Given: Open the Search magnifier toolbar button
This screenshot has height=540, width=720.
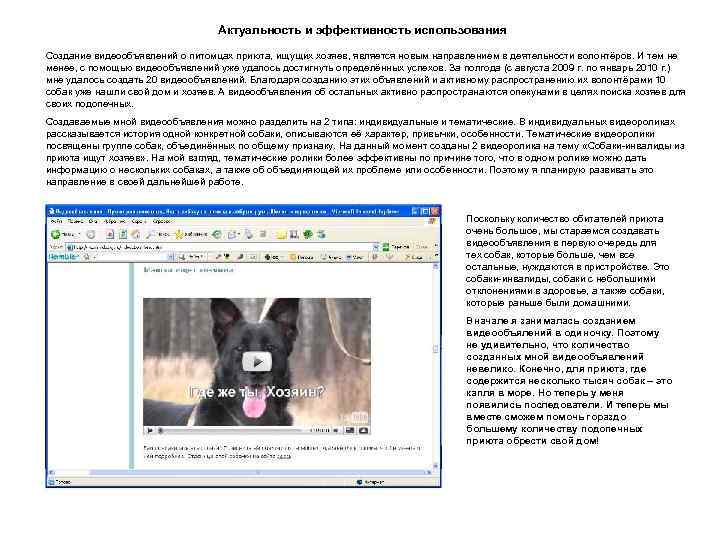Looking at the screenshot, I should pyautogui.click(x=158, y=234).
